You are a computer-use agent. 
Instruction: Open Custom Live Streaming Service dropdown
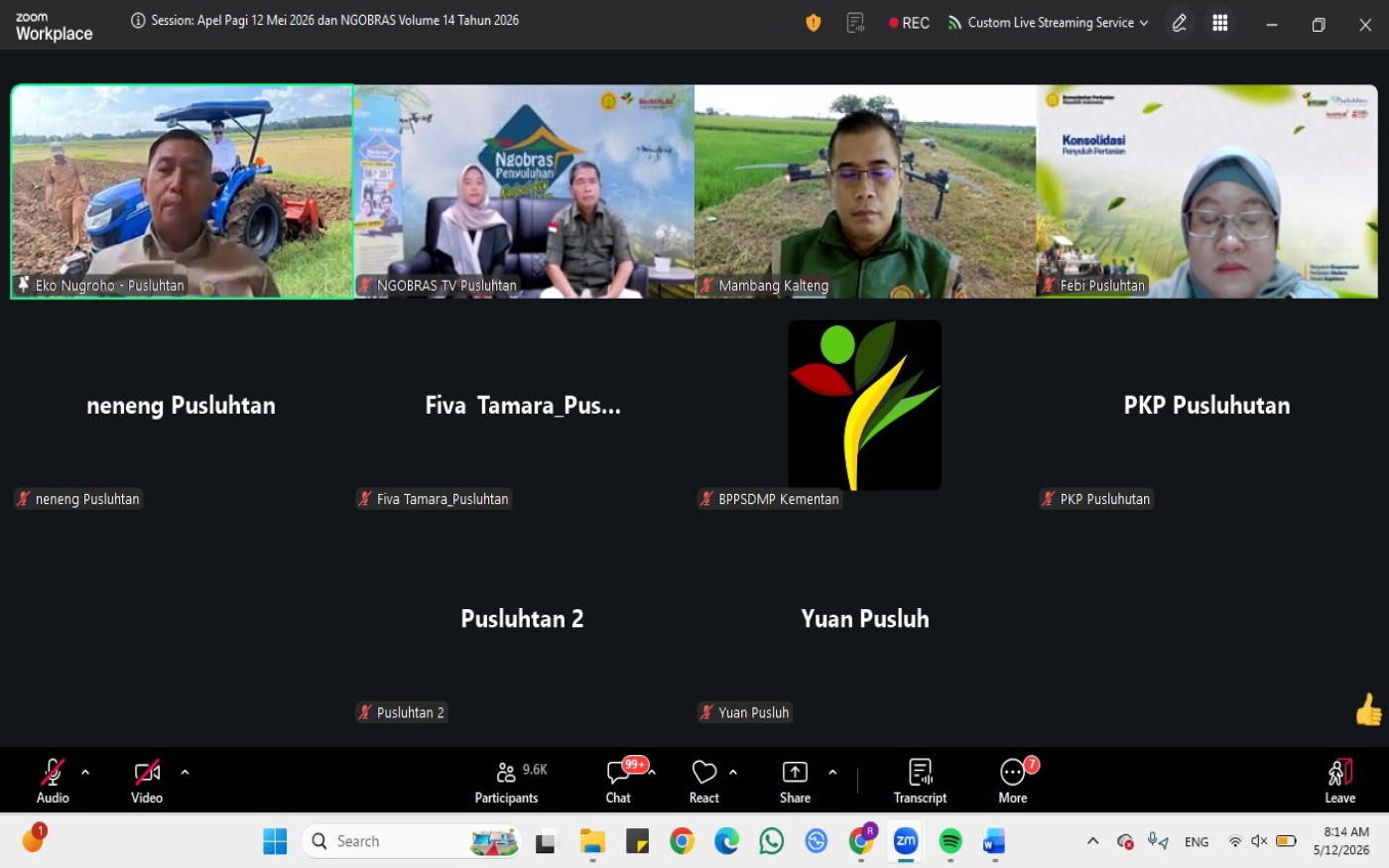click(1049, 23)
